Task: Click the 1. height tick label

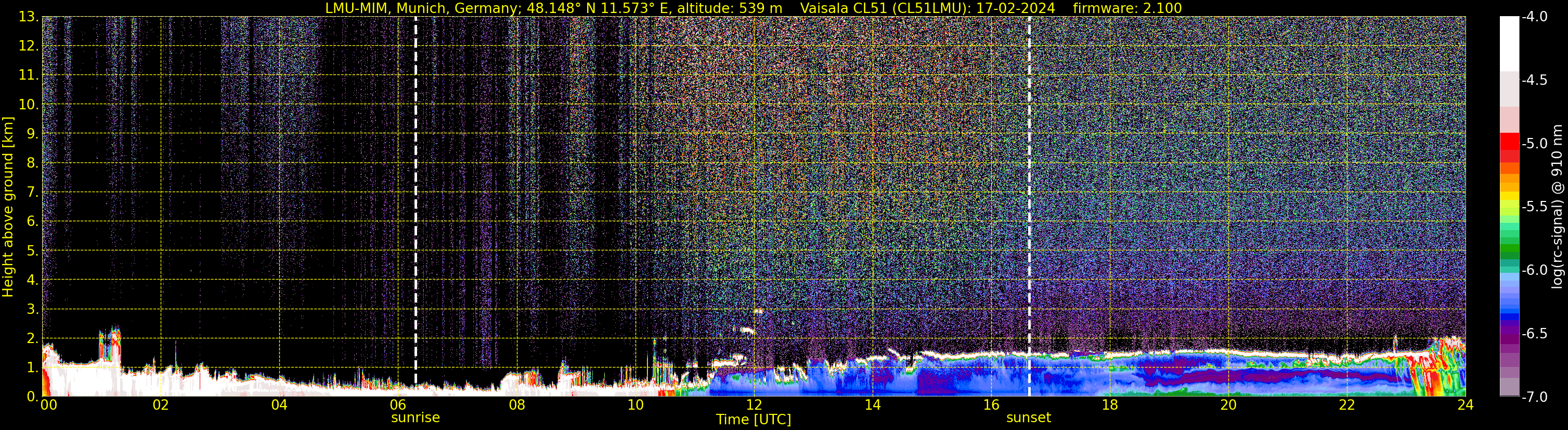Action: tap(32, 367)
